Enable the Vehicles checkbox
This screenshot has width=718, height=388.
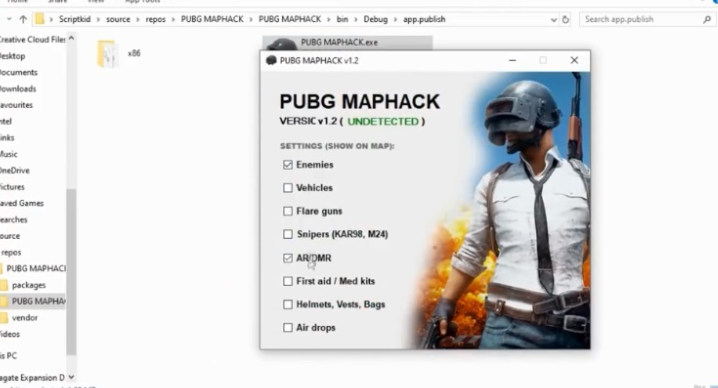tap(288, 188)
